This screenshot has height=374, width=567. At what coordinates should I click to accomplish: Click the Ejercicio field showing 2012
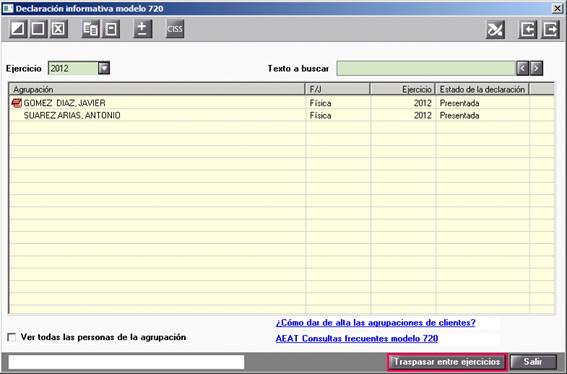pos(73,68)
